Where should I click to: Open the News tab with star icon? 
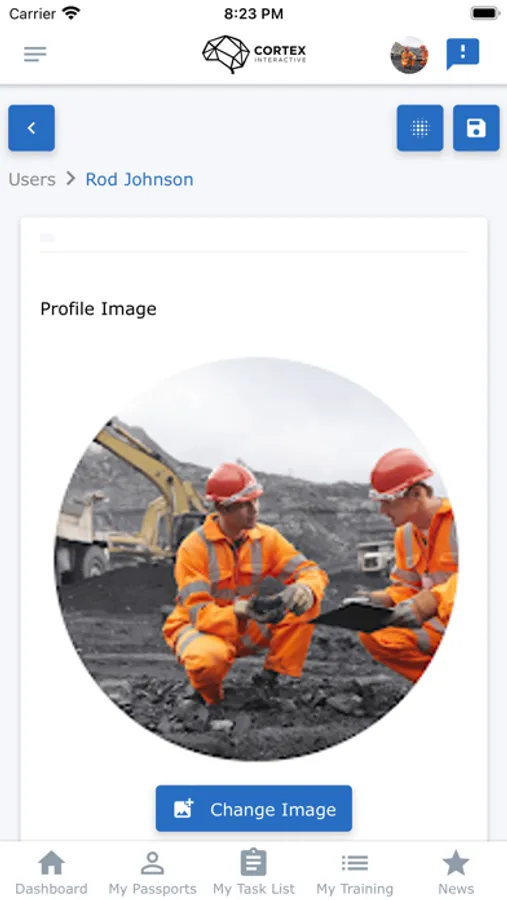[x=456, y=872]
